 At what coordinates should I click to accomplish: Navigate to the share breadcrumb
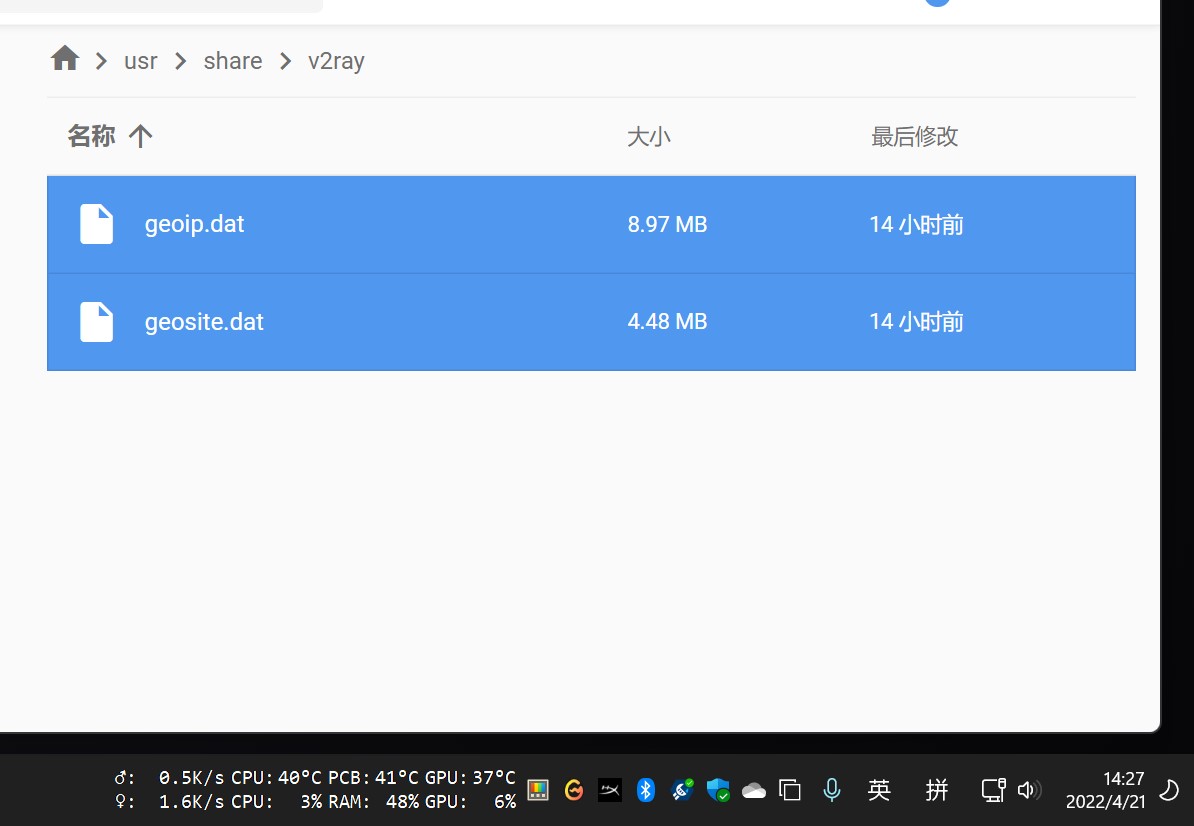232,61
